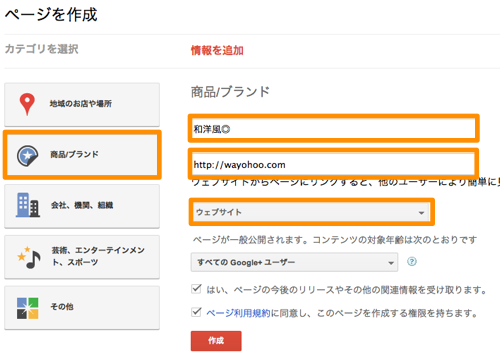This screenshot has width=500, height=362.
Task: Open the help question mark icon
Action: tap(412, 262)
